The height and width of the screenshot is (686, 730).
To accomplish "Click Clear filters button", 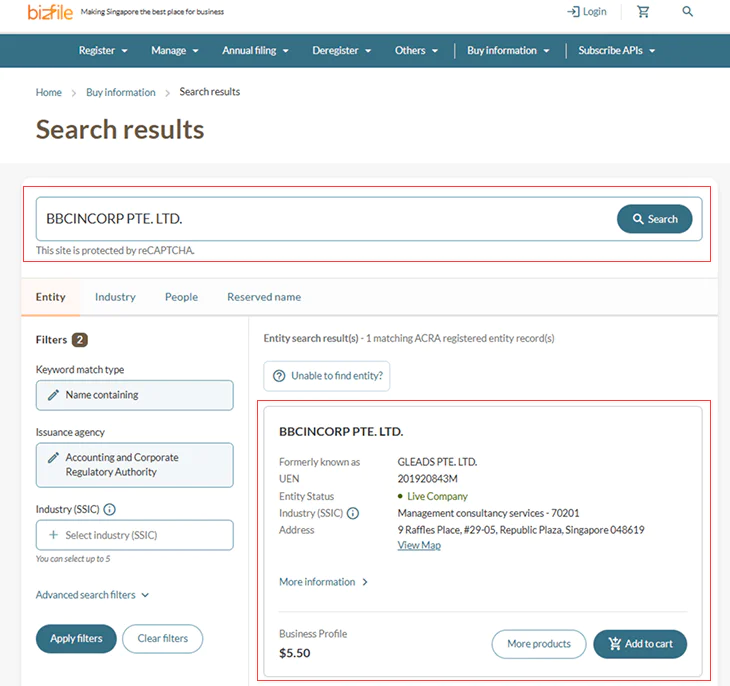I will pyautogui.click(x=162, y=638).
